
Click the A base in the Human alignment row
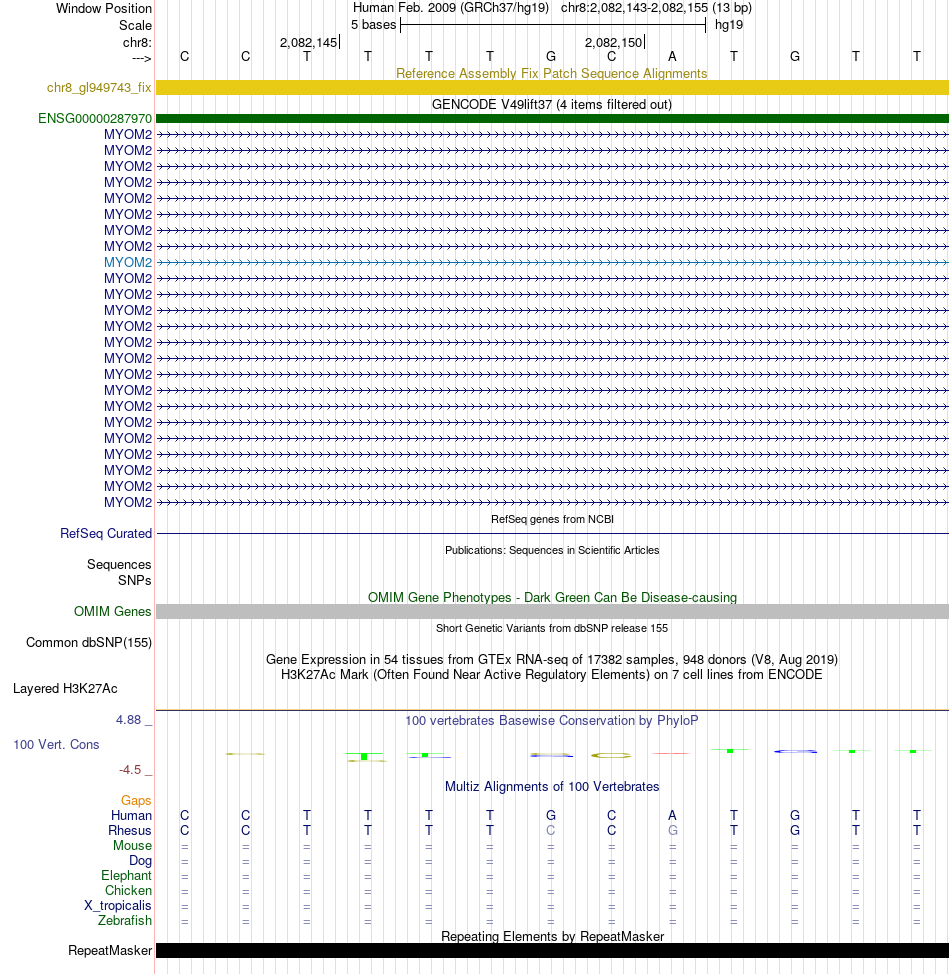672,815
